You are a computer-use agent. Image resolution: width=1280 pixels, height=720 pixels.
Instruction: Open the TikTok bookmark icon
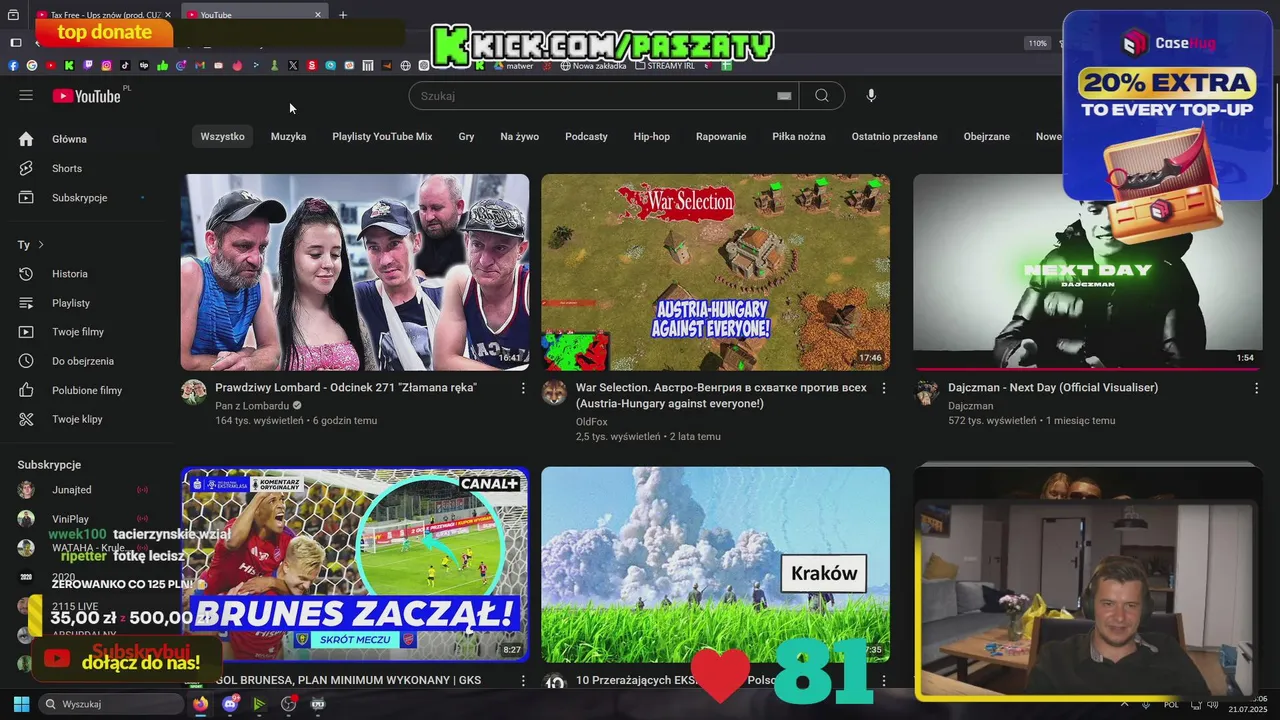click(125, 66)
